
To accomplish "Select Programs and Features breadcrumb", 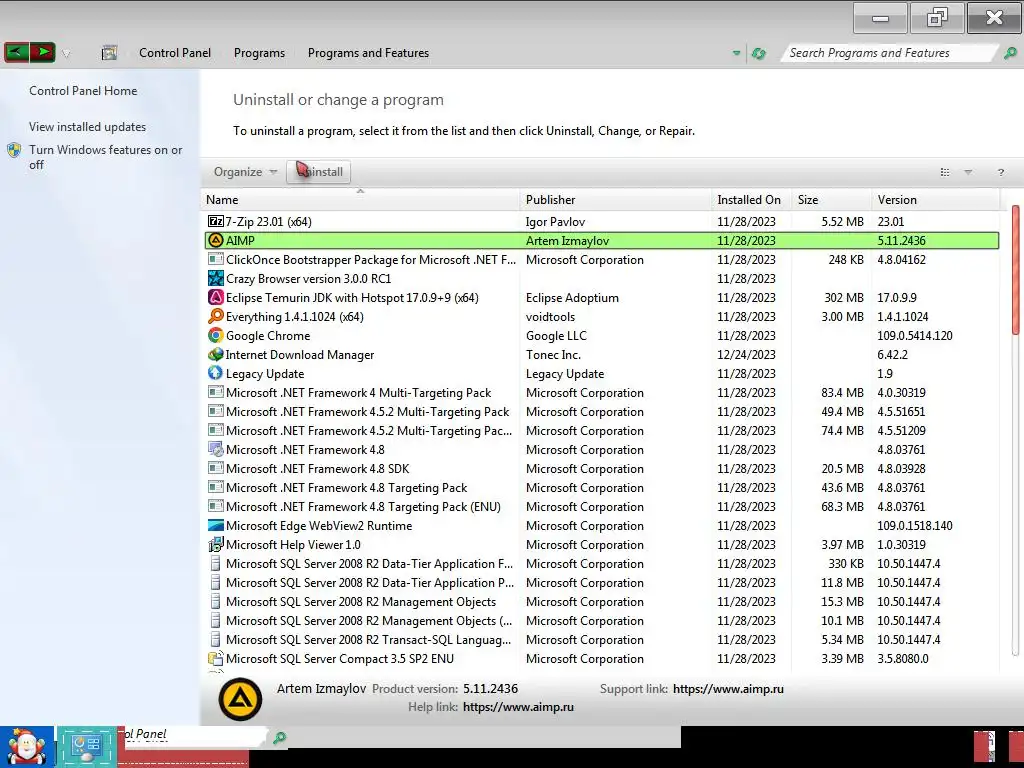I will point(368,53).
